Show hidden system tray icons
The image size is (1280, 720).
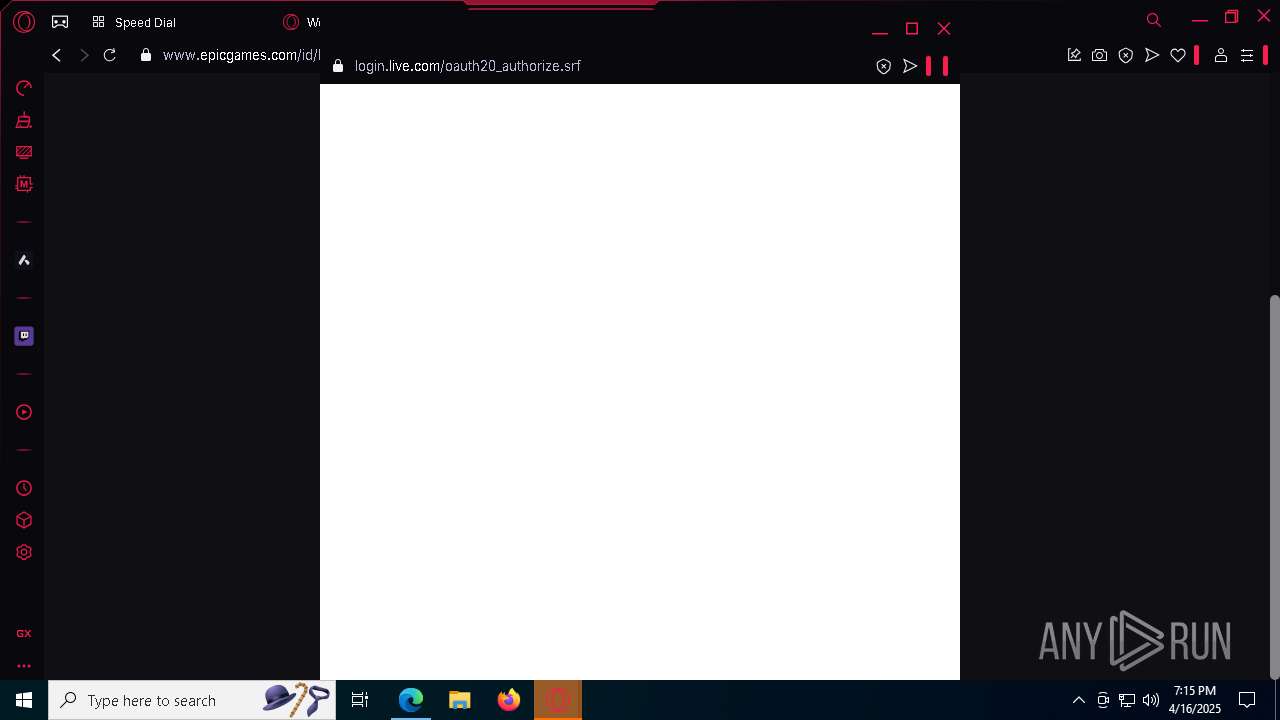1078,700
